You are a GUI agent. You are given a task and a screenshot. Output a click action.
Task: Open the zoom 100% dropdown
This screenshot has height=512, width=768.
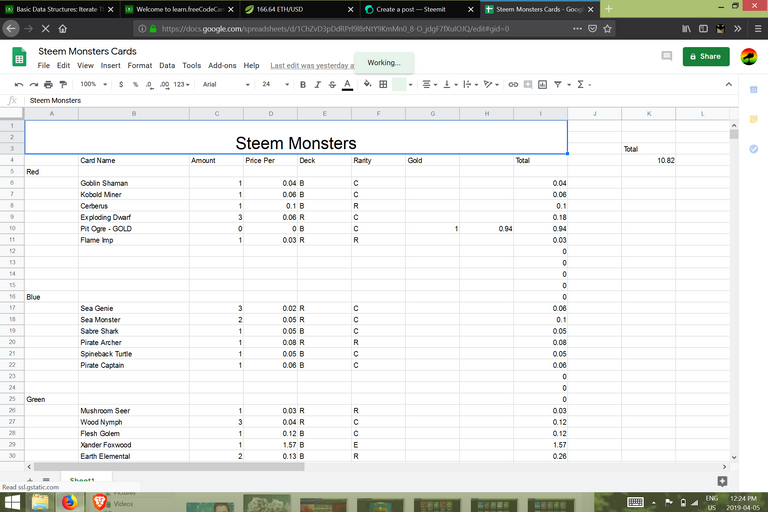click(93, 84)
